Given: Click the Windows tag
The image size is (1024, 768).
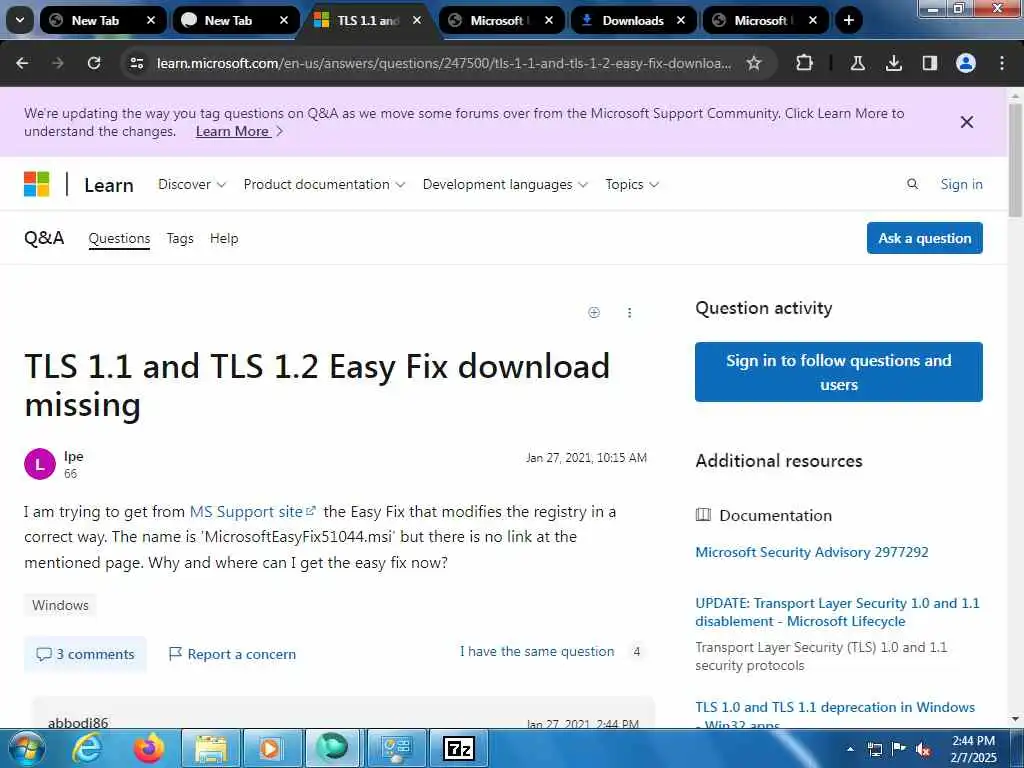Looking at the screenshot, I should coord(60,605).
